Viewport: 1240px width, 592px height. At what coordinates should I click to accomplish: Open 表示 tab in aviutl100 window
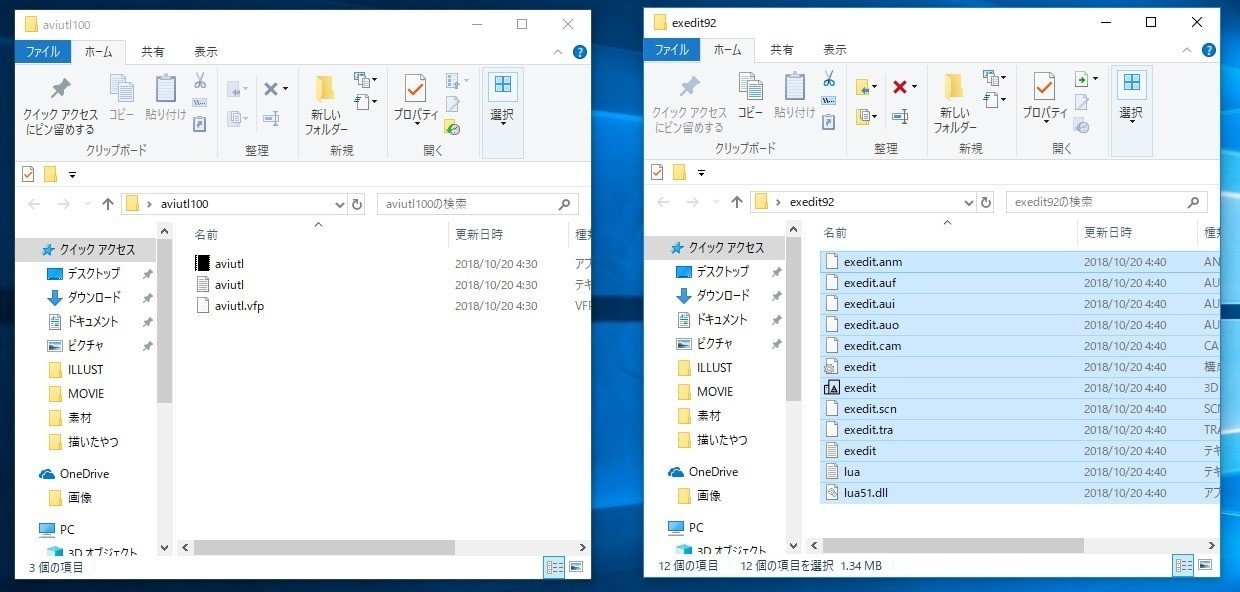206,51
